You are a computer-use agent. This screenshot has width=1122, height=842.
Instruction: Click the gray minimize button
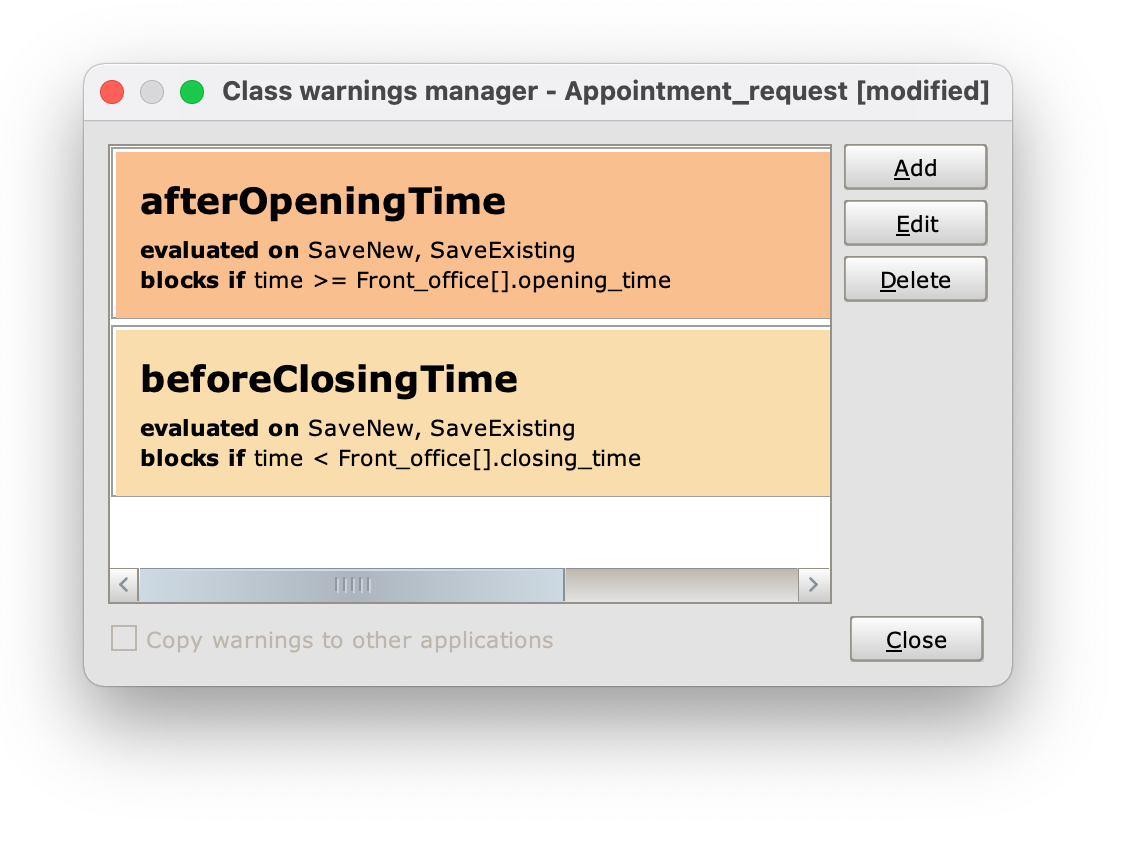(152, 92)
